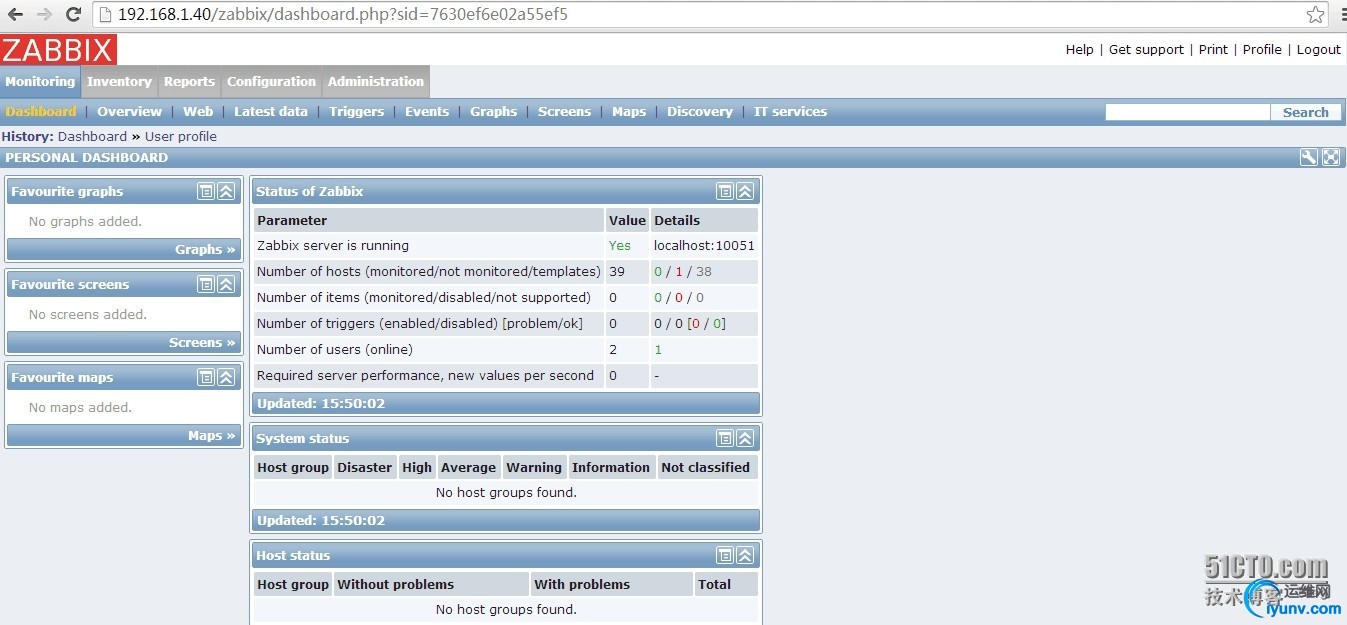Click the Search button

pyautogui.click(x=1305, y=112)
